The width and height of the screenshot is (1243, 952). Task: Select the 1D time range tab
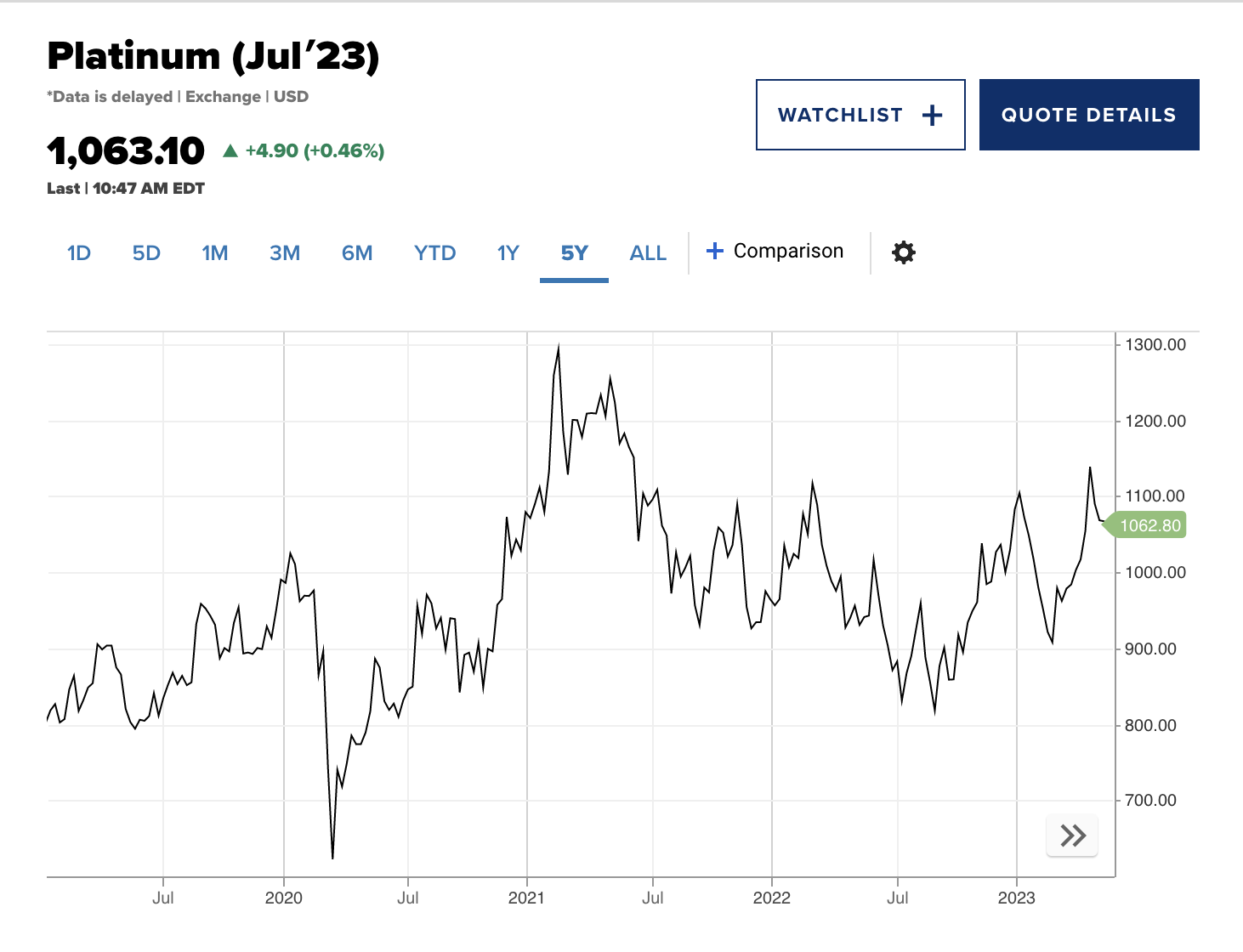[x=79, y=253]
